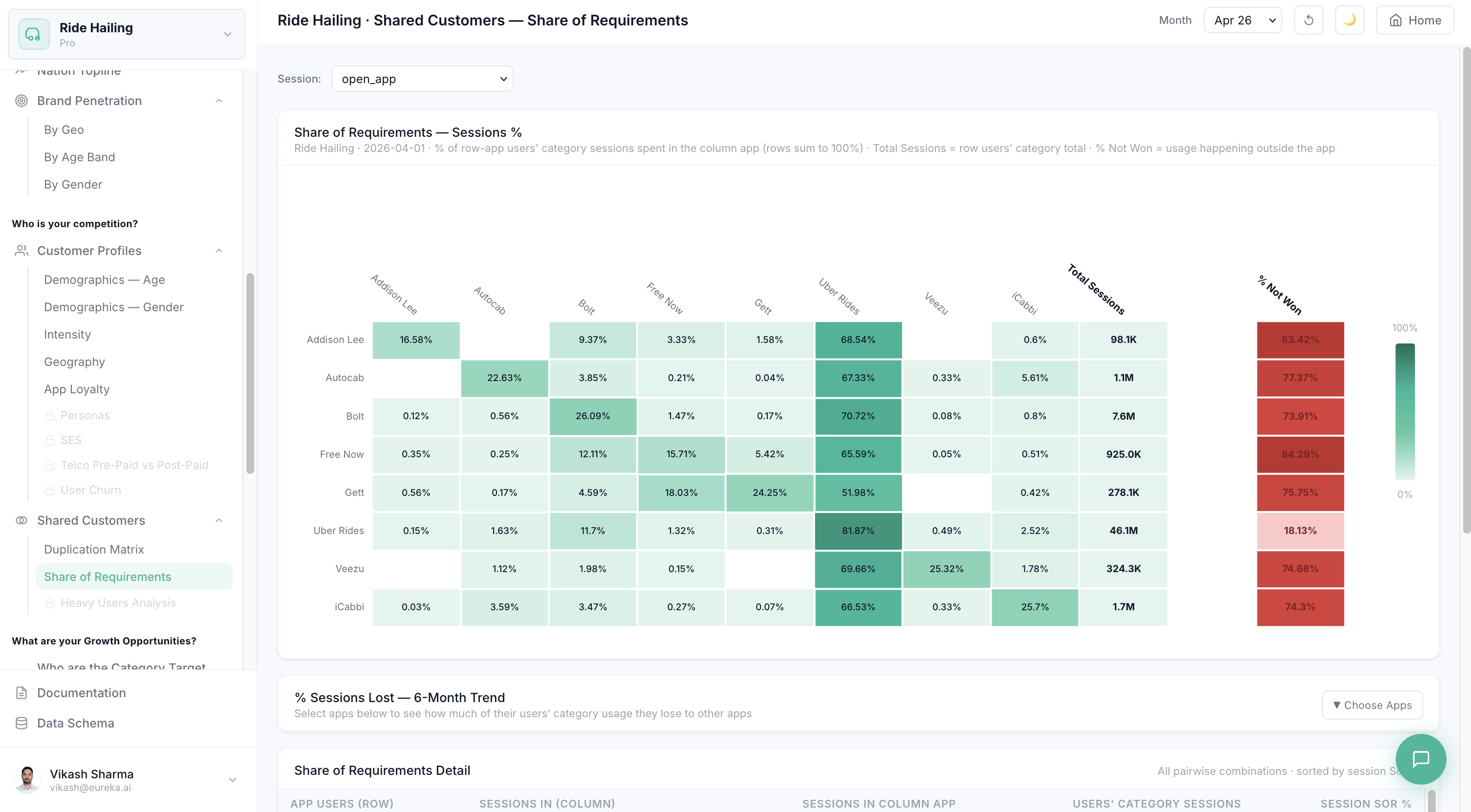Click the Shared Customers overlapping circles icon
The width and height of the screenshot is (1471, 812).
22,520
